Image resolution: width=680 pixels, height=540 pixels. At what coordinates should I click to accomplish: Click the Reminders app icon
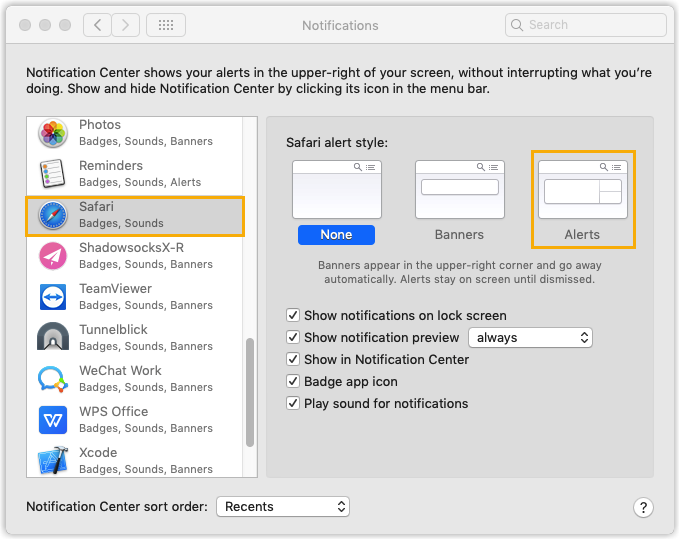click(x=53, y=174)
